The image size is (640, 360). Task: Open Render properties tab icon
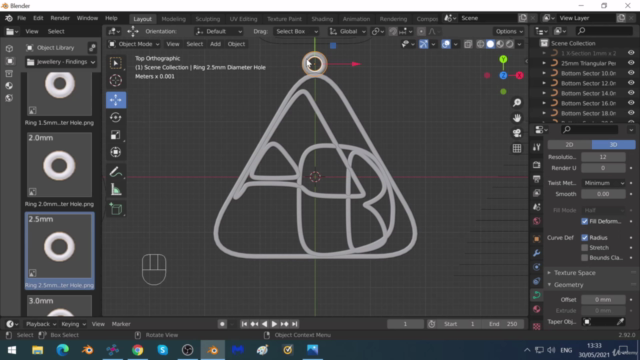click(x=537, y=165)
